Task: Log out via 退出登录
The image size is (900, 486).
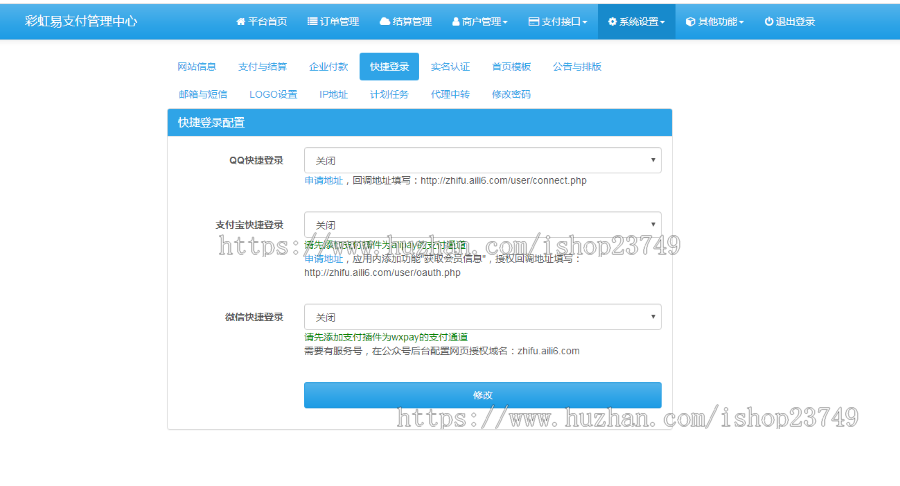Action: pyautogui.click(x=790, y=22)
